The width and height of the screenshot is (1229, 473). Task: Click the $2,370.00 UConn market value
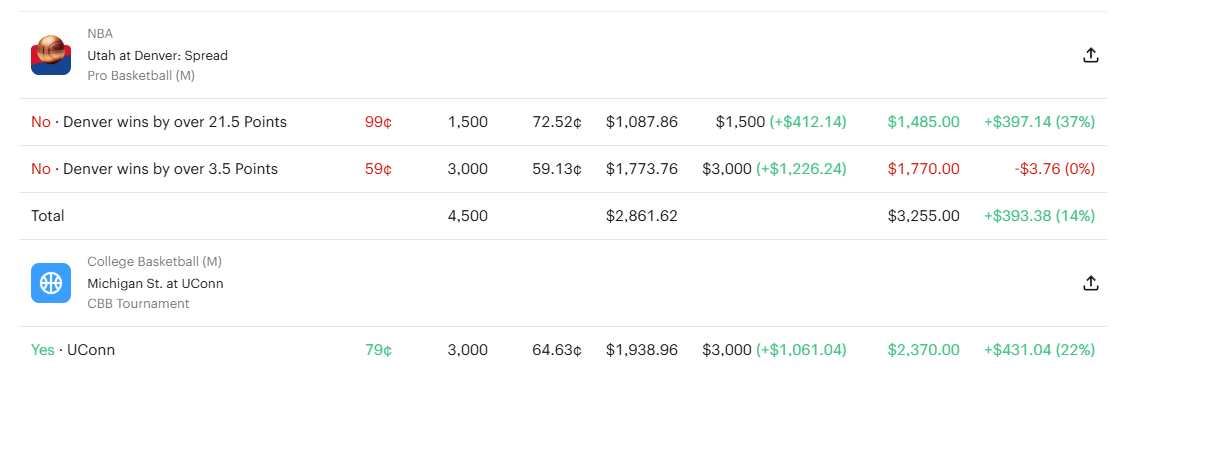[x=923, y=350]
